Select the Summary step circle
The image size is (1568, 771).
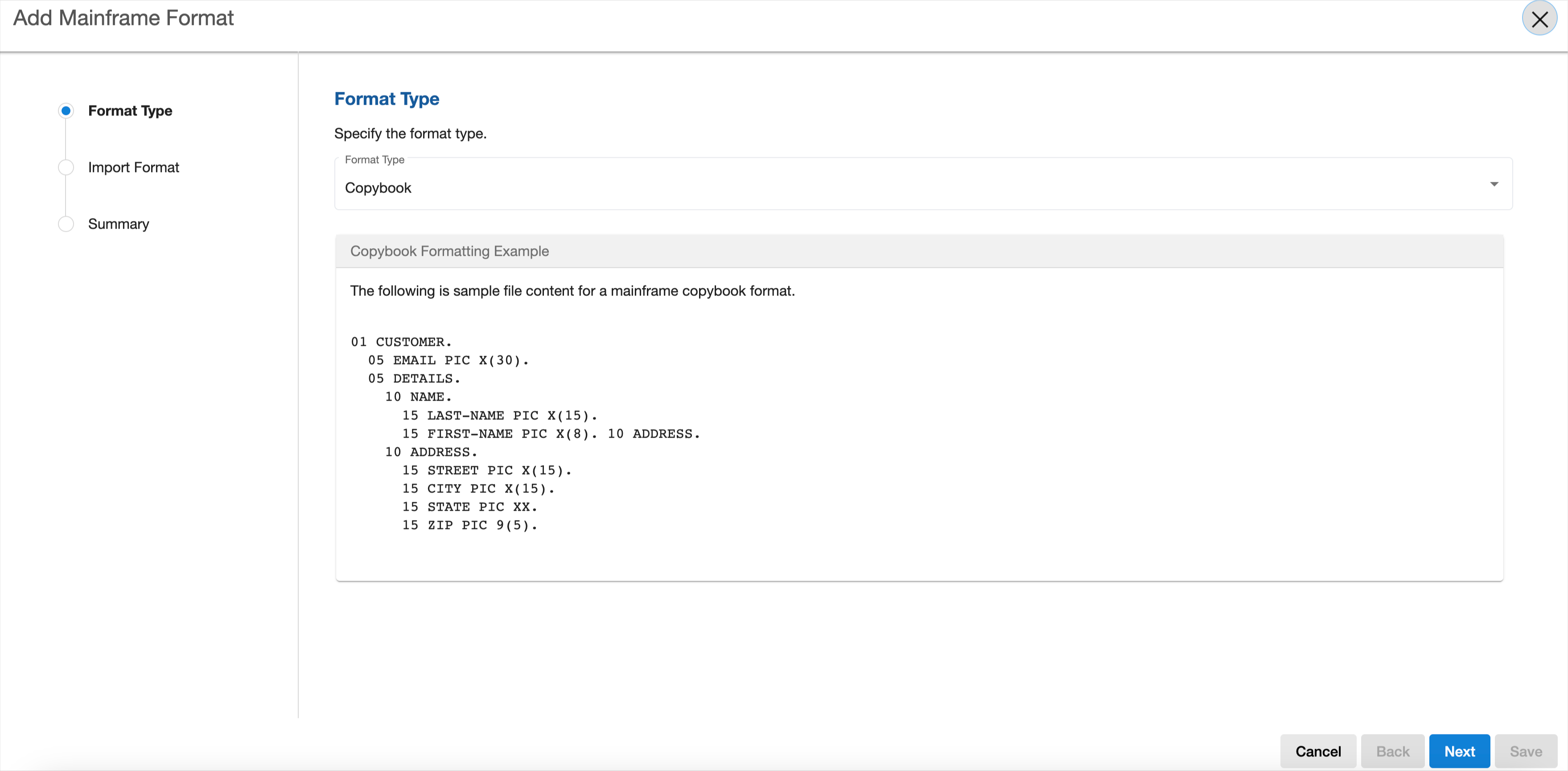pyautogui.click(x=66, y=224)
